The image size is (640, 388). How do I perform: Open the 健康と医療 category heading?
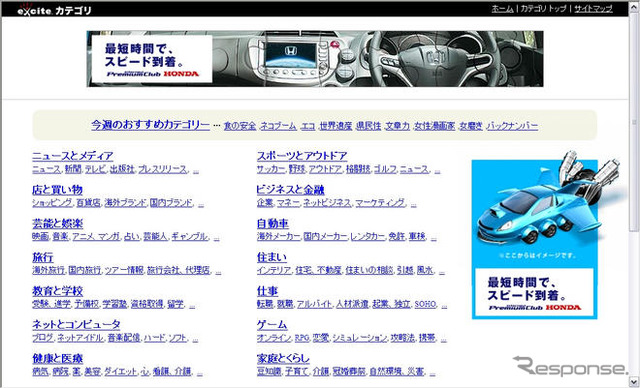[58, 359]
